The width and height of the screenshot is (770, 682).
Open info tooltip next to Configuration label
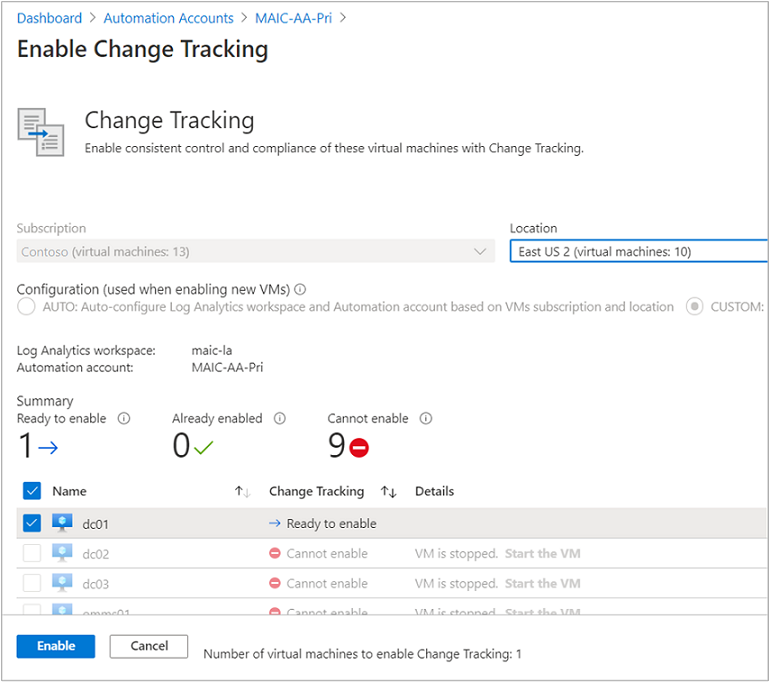click(x=300, y=290)
